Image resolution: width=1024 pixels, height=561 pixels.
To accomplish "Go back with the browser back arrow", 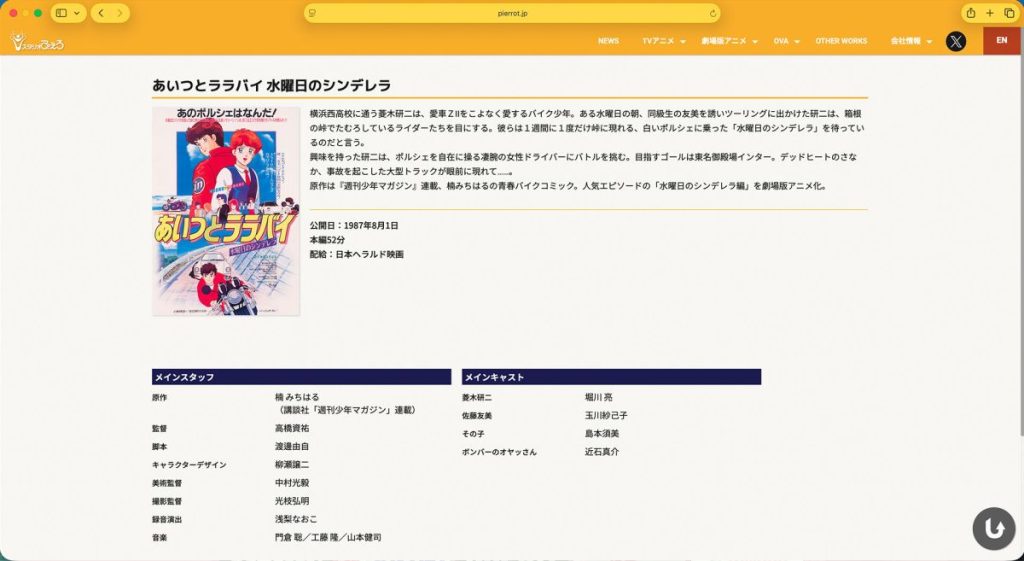I will click(101, 13).
